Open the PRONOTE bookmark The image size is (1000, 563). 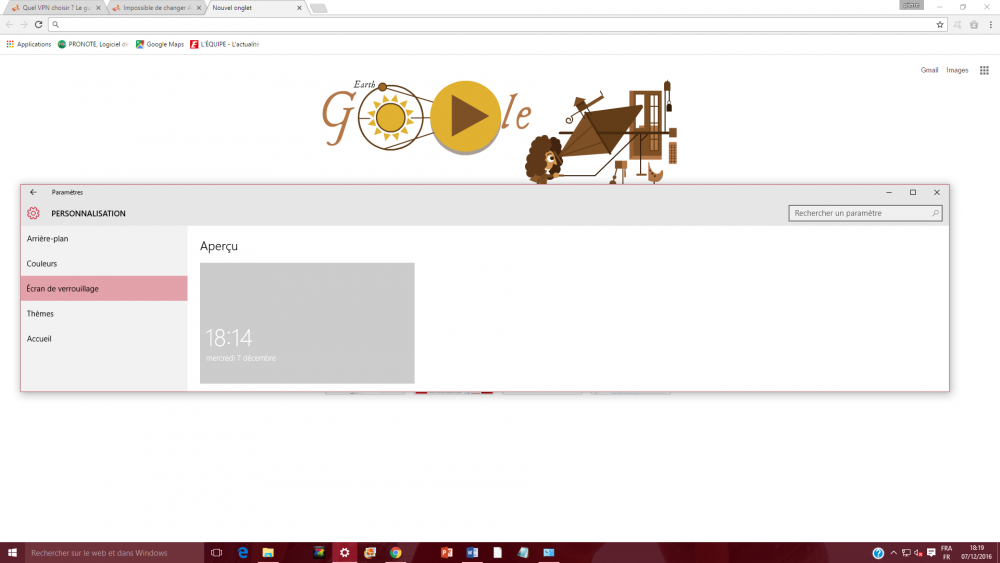pos(93,44)
